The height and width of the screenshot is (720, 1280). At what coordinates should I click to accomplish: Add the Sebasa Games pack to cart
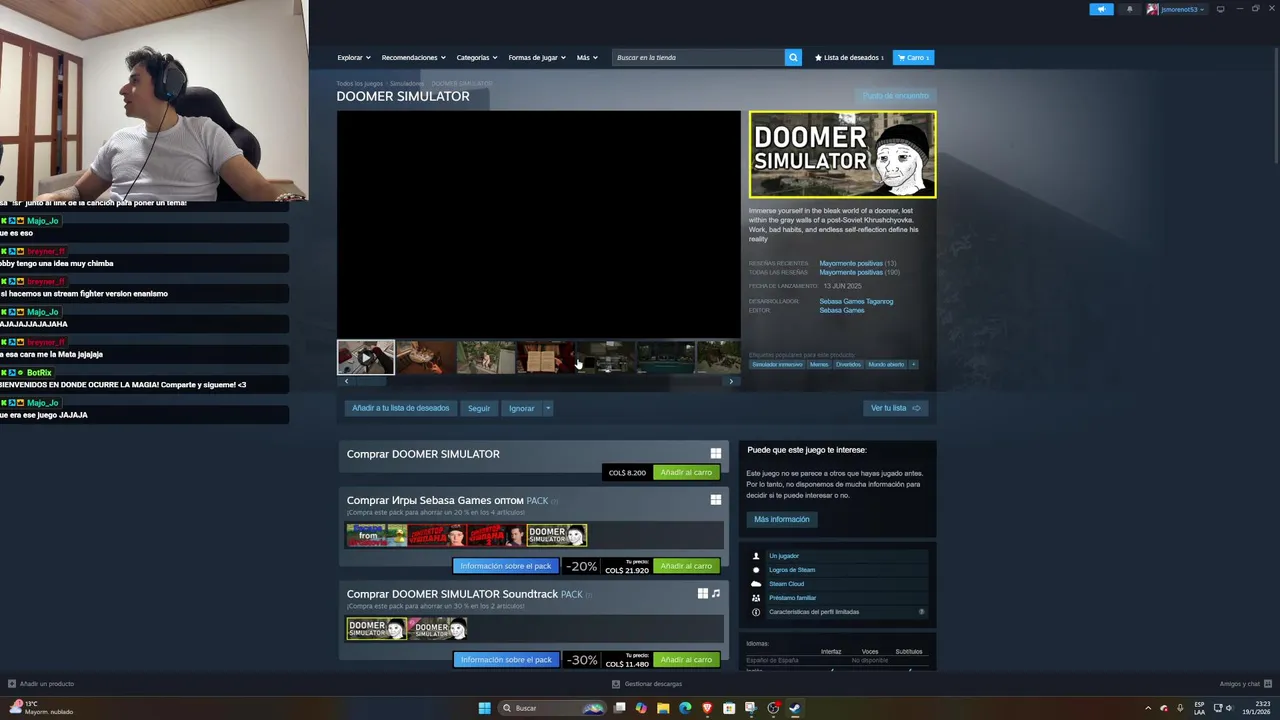point(686,566)
